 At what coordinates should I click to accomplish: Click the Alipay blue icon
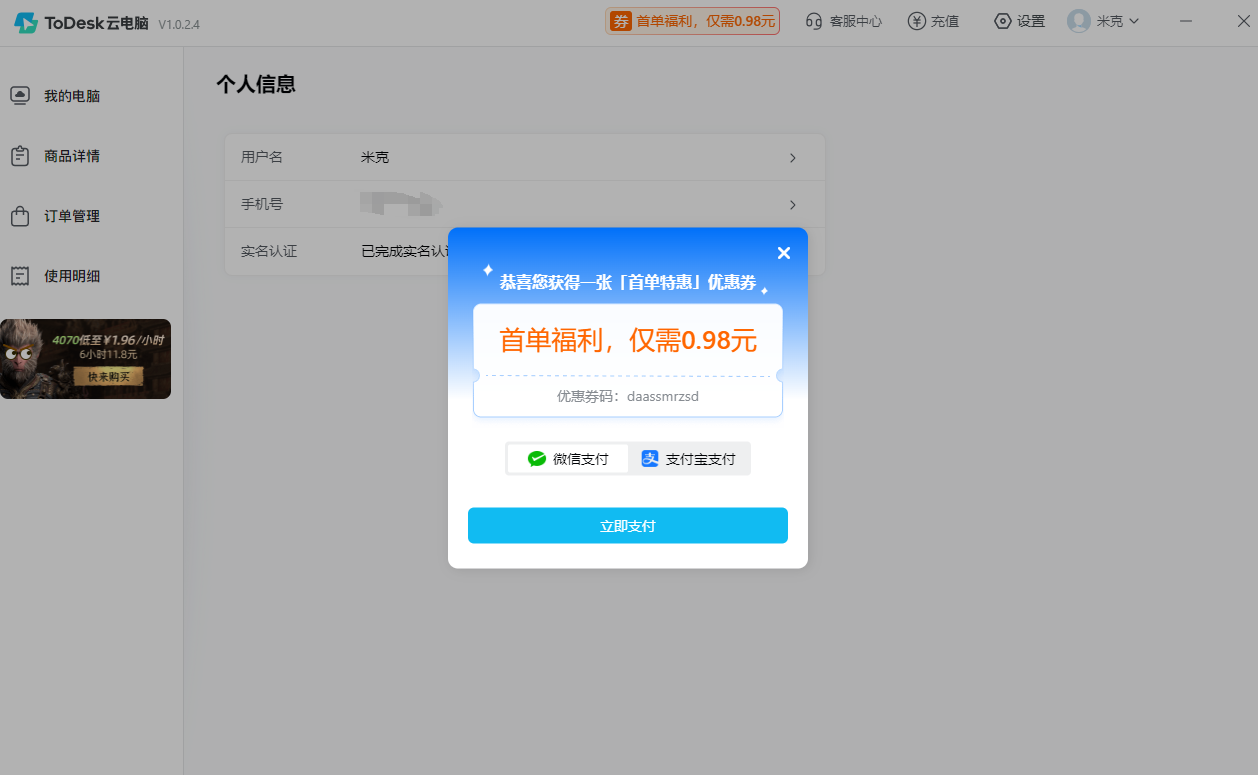click(650, 459)
